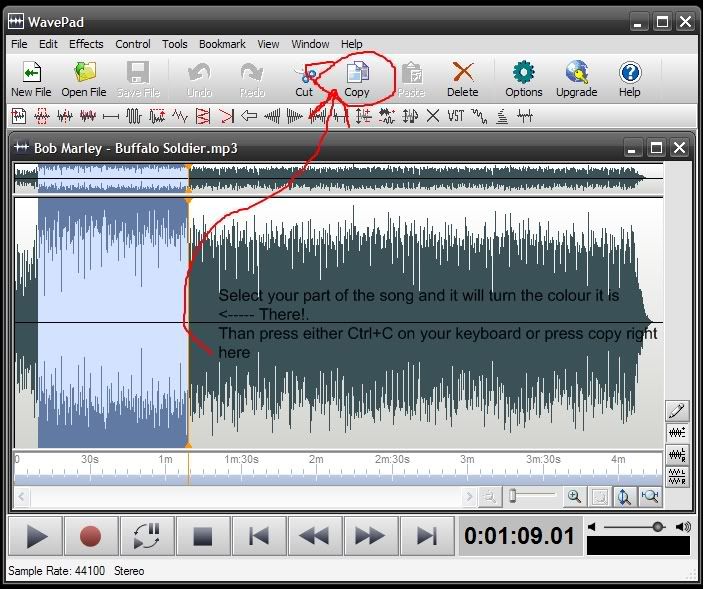Open the Window menu
Screen dimensions: 704x589
pos(310,44)
